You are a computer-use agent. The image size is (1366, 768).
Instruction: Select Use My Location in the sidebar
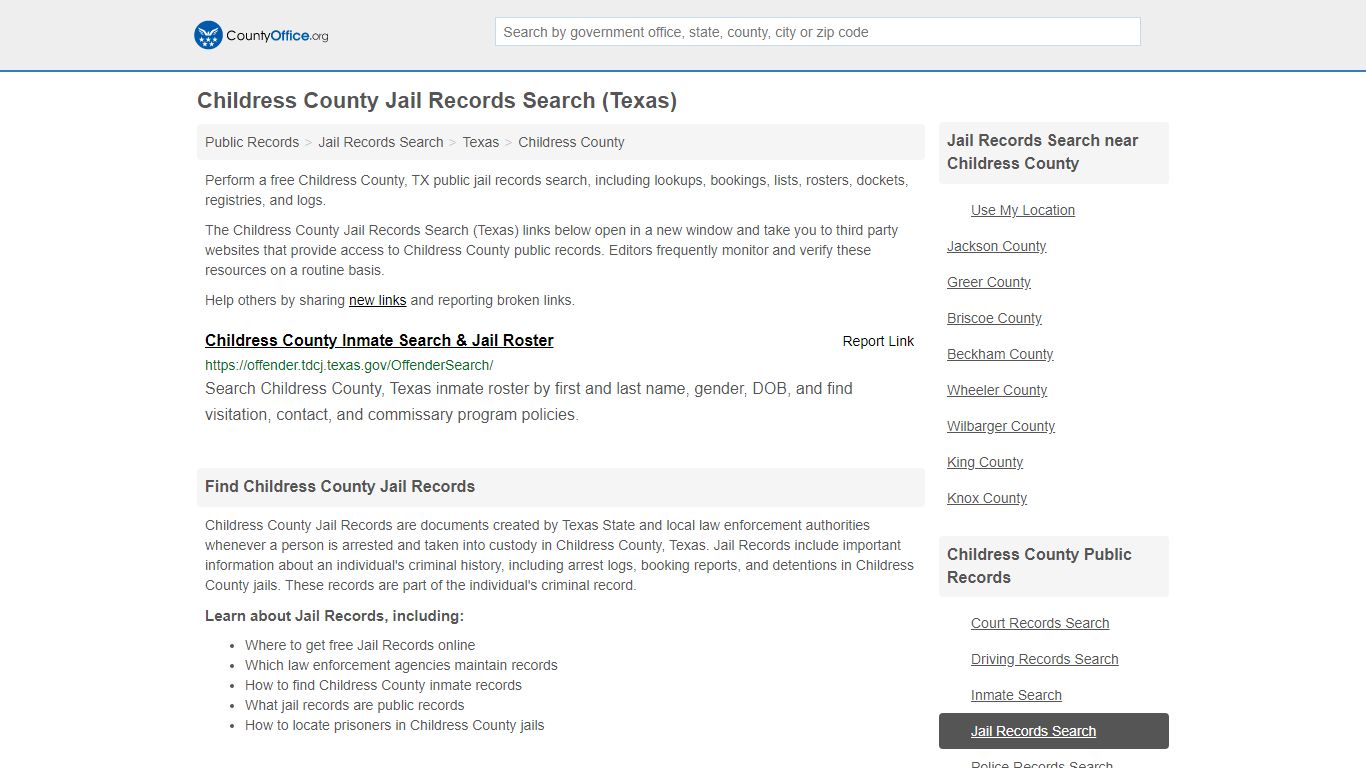tap(1023, 210)
